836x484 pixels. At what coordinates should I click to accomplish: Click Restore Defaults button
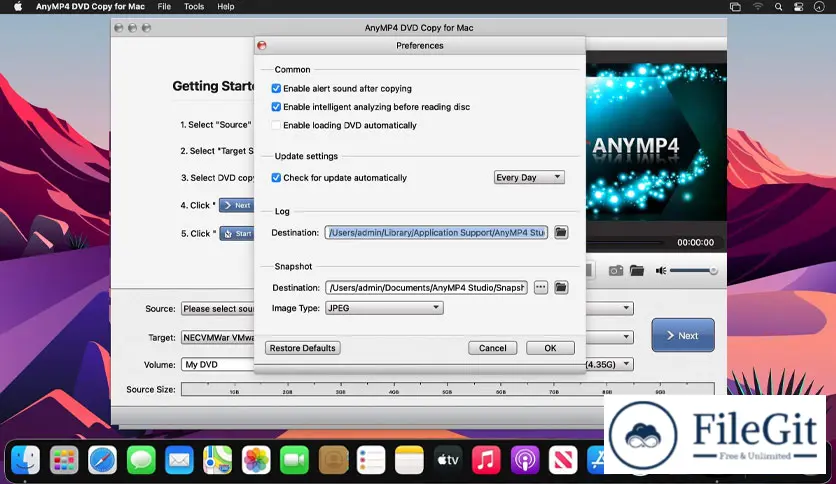[x=303, y=348]
